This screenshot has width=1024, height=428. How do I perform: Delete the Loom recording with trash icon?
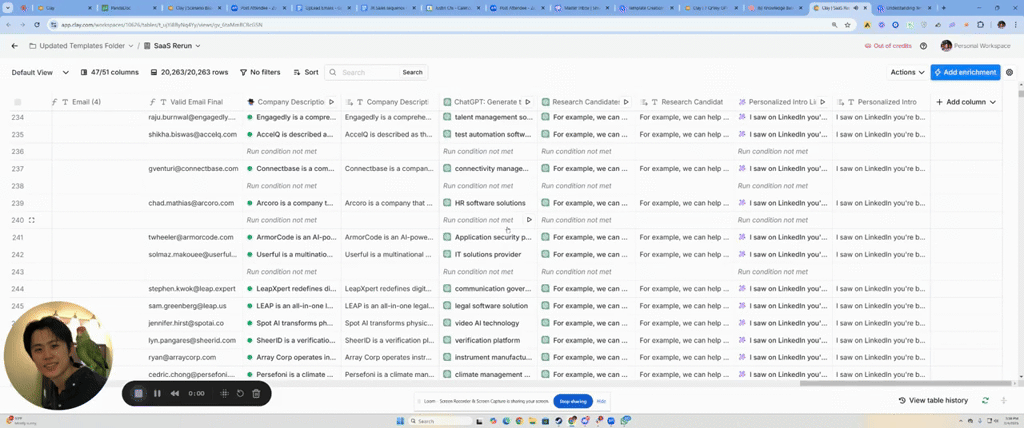click(x=256, y=394)
